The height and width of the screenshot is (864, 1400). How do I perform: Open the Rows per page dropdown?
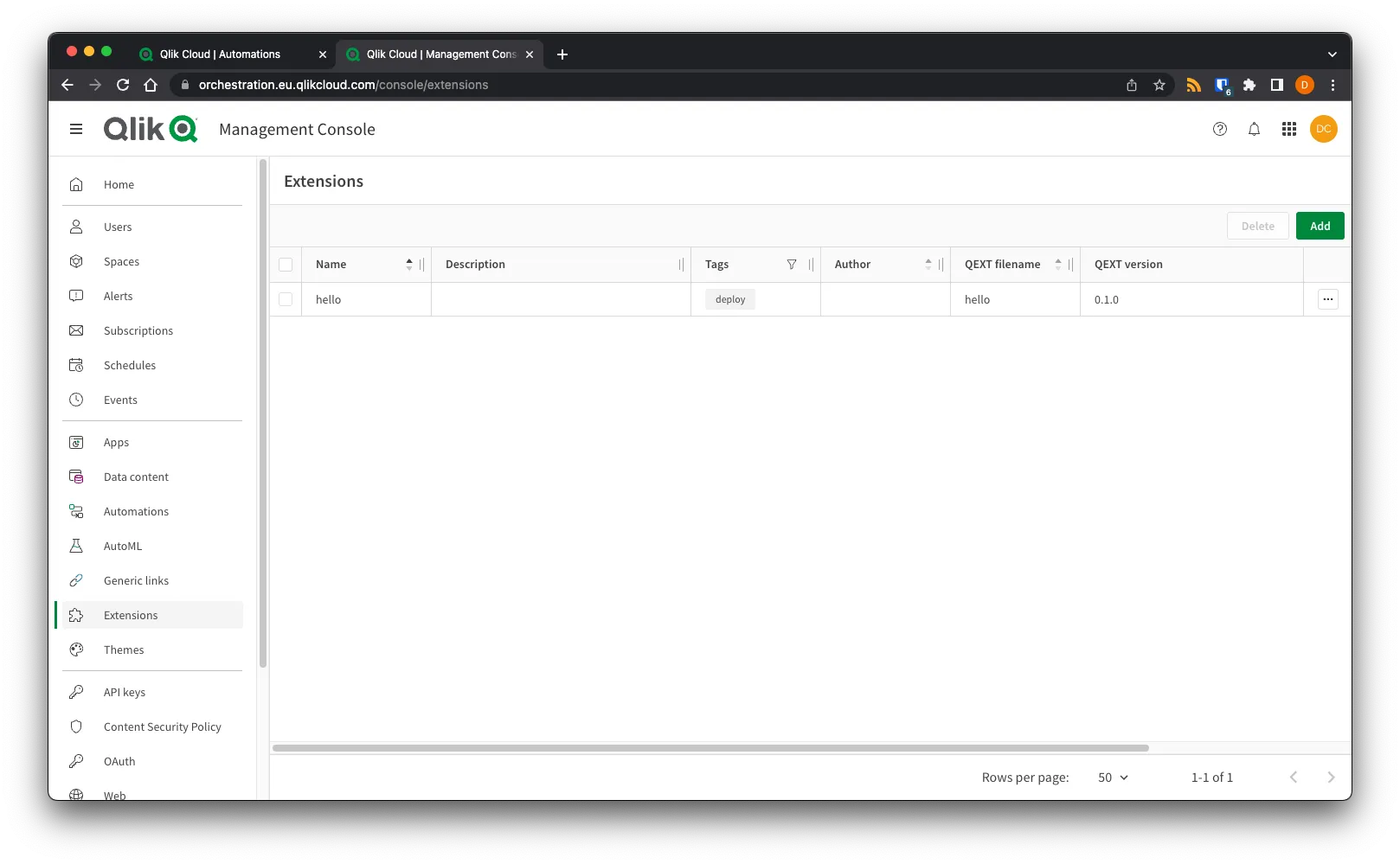(x=1111, y=777)
